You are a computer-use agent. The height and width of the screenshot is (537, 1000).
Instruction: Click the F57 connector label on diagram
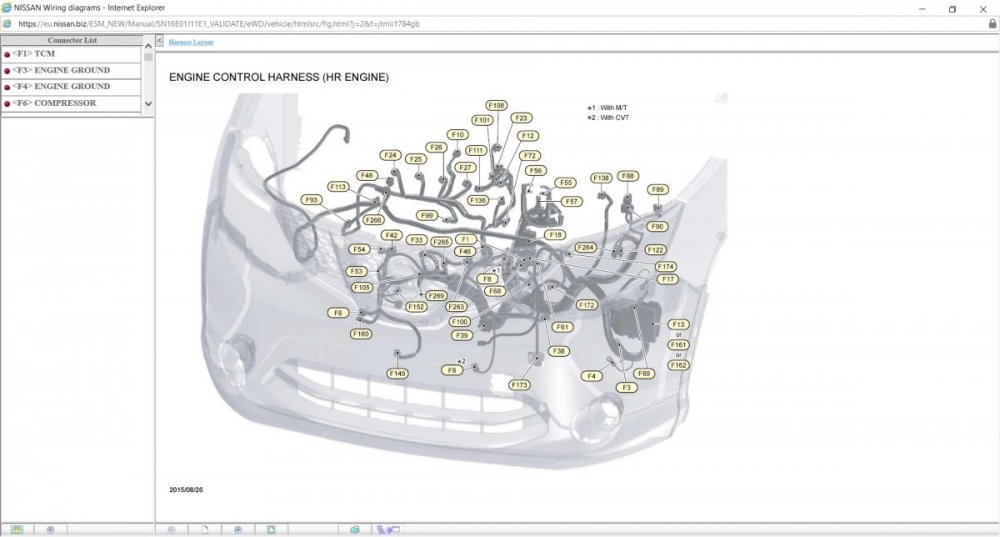(x=572, y=202)
